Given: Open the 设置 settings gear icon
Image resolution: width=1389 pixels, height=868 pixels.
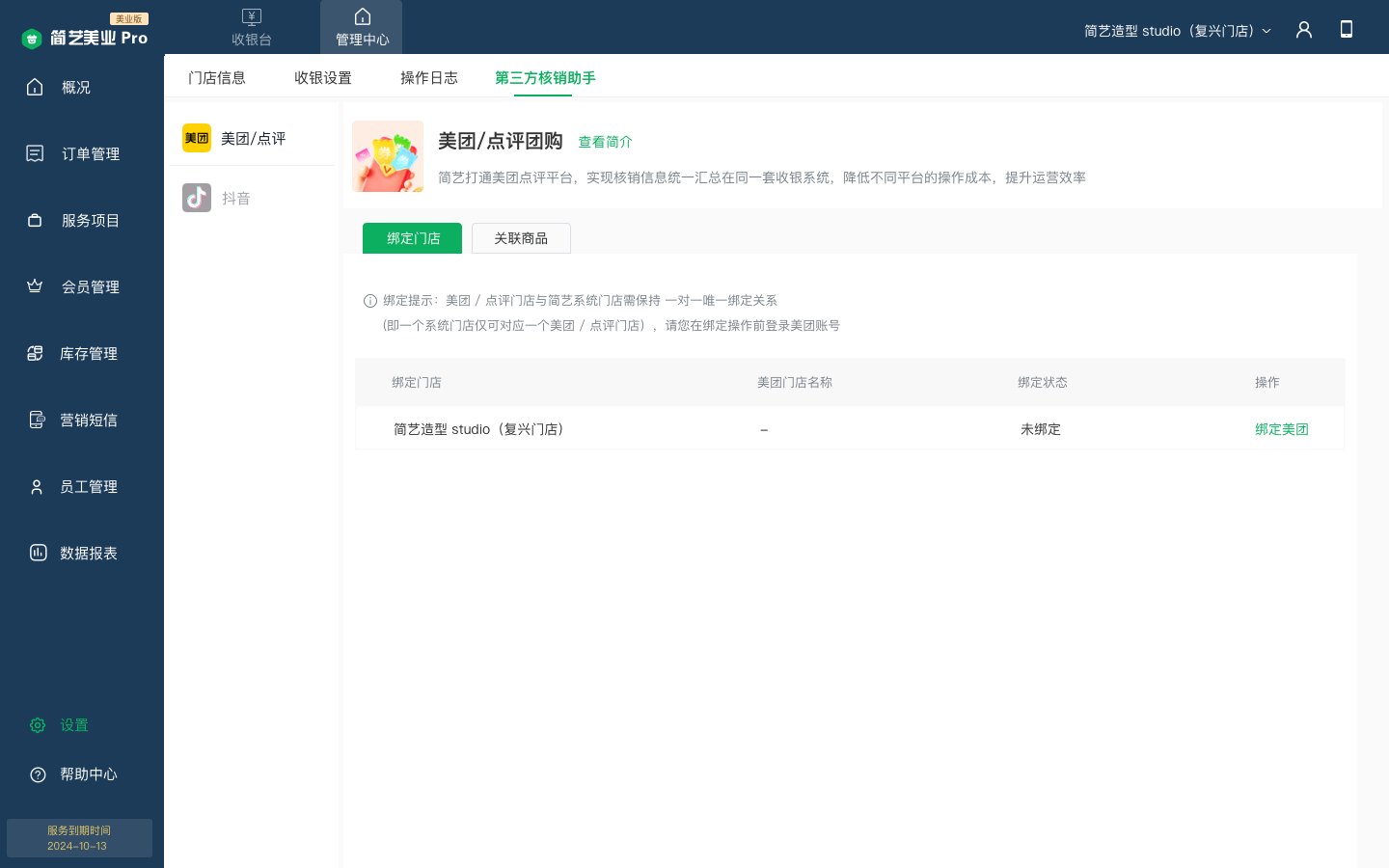Looking at the screenshot, I should 38,725.
